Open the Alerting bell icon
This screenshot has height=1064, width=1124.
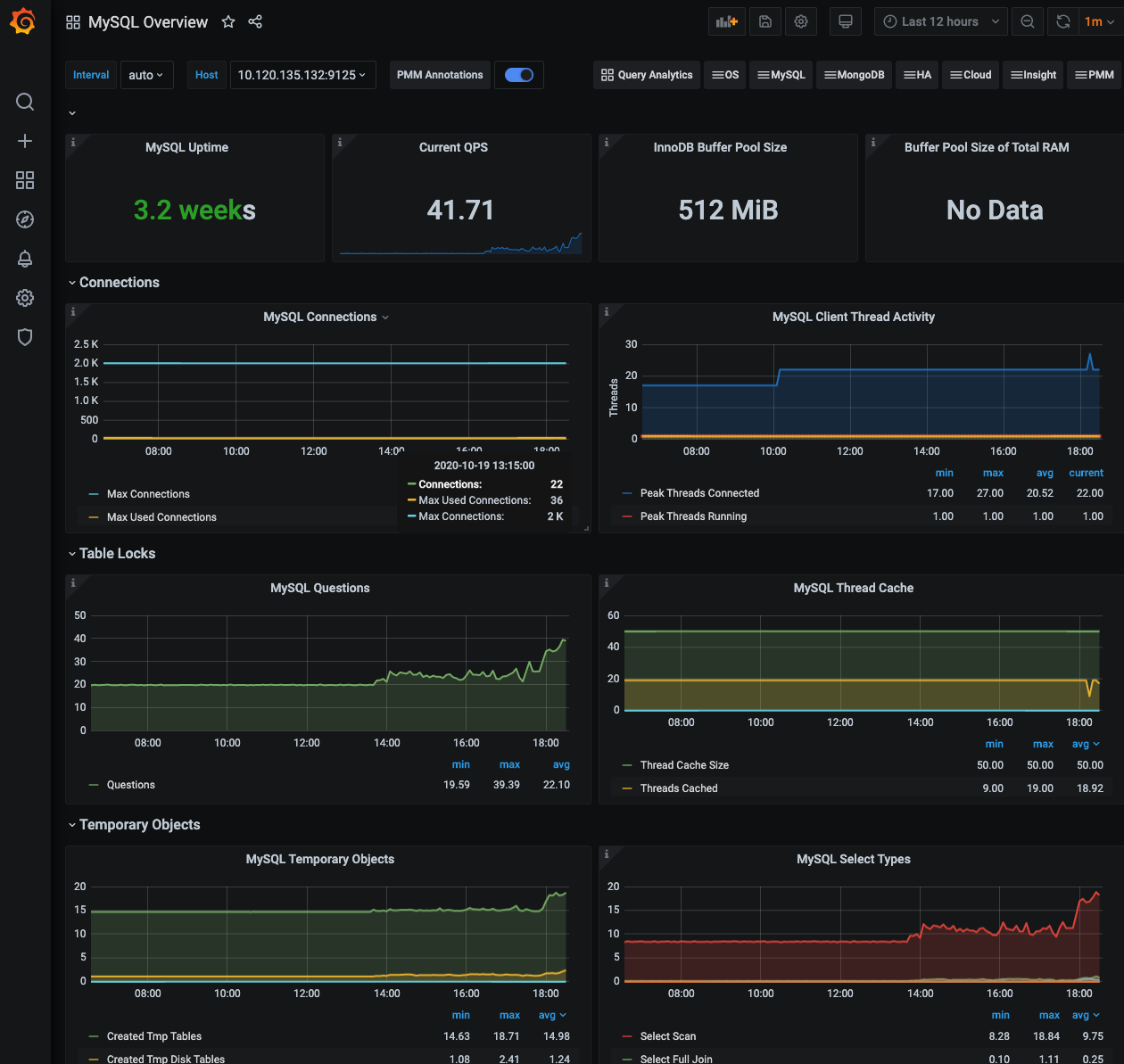click(25, 259)
